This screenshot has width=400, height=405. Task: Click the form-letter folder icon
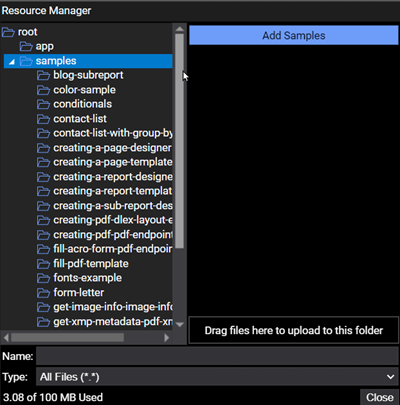43,293
